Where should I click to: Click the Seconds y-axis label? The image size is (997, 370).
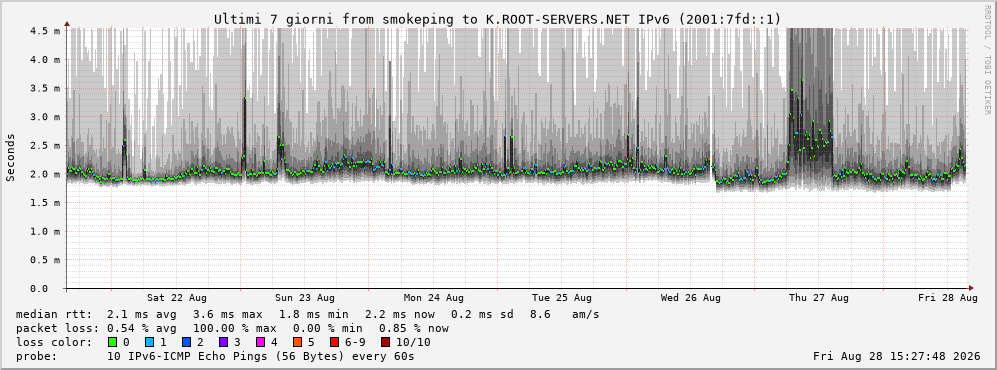click(x=11, y=158)
